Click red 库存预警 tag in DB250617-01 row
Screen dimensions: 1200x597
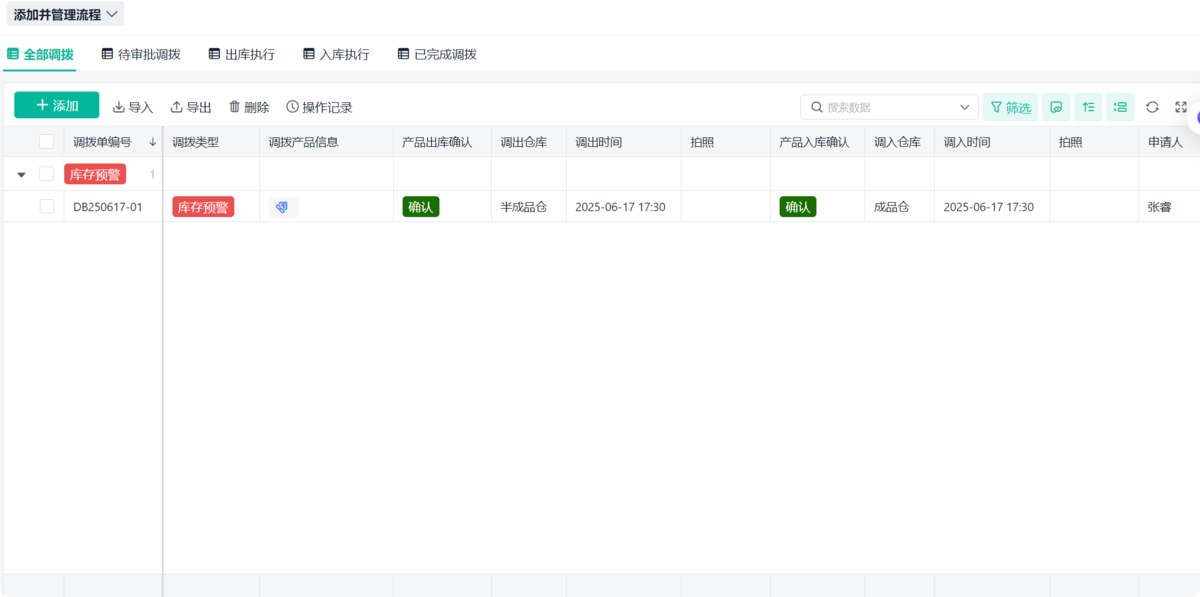(x=203, y=207)
